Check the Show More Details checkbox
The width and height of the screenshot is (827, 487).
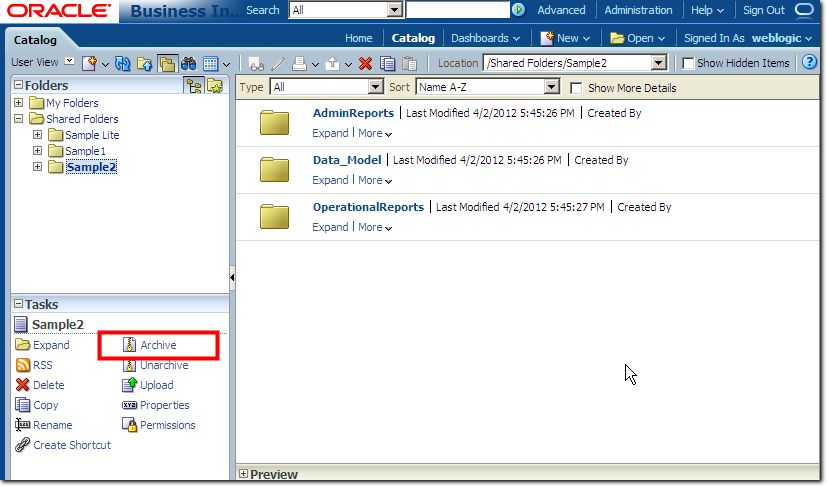pos(576,88)
